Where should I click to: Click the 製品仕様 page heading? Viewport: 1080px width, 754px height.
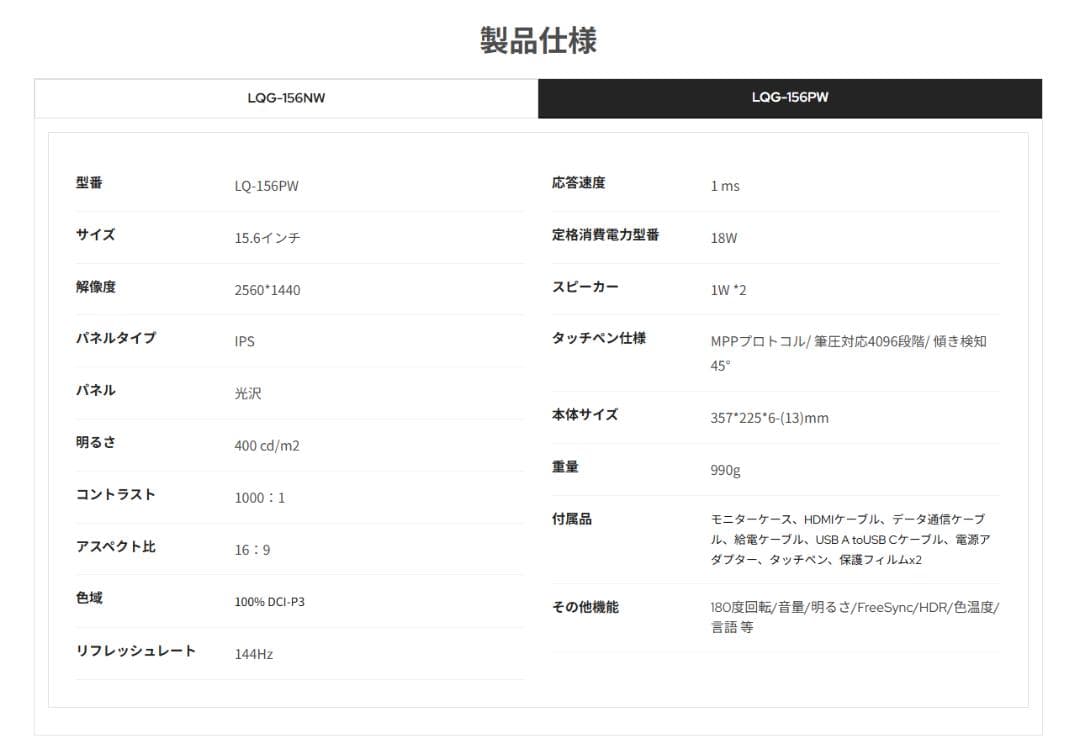click(x=540, y=38)
